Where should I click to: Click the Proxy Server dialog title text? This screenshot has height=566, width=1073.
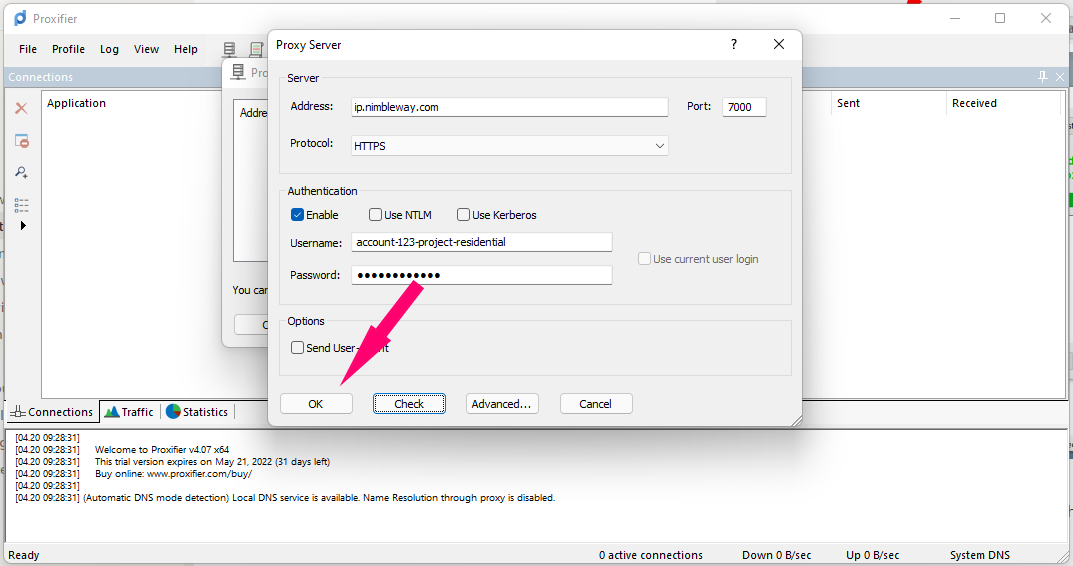[x=309, y=45]
